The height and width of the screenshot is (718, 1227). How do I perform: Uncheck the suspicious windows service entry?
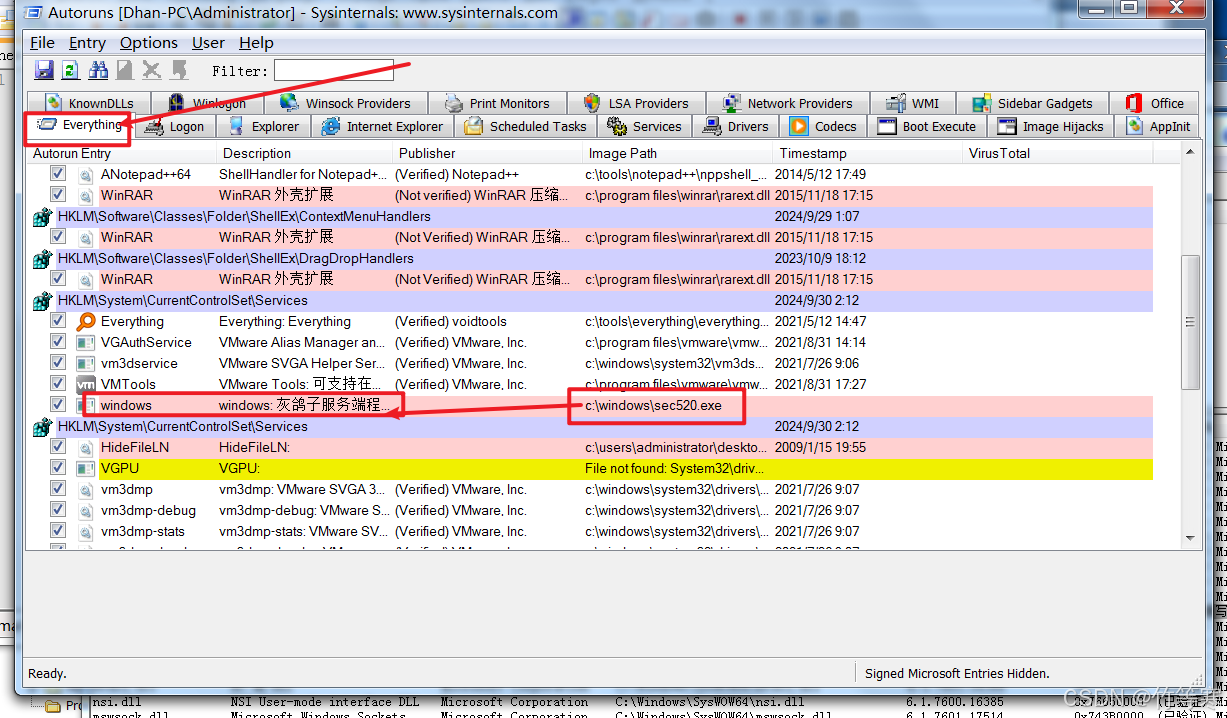tap(58, 406)
